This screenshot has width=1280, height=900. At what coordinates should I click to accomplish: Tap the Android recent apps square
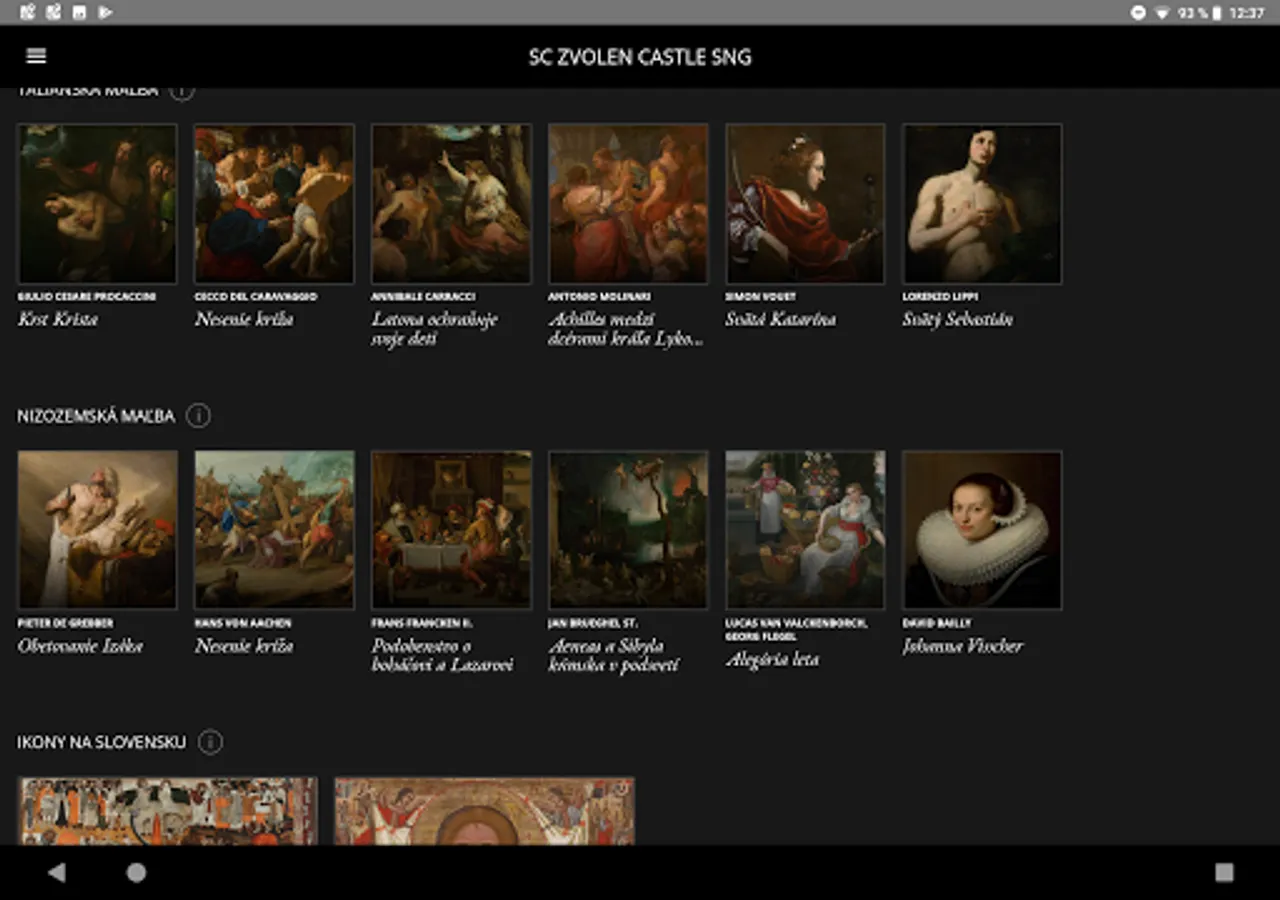tap(1224, 872)
